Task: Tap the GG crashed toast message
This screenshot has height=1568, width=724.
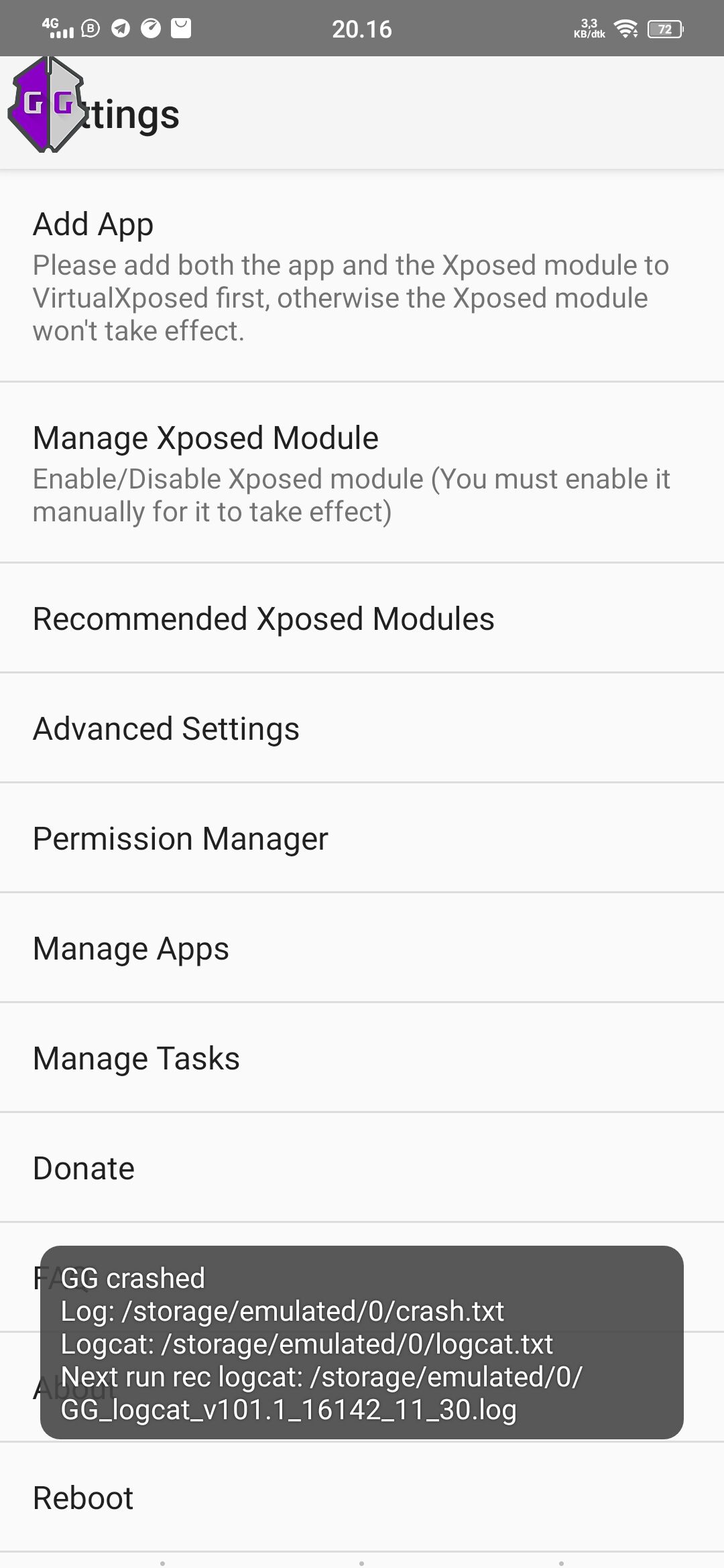Action: tap(362, 1343)
